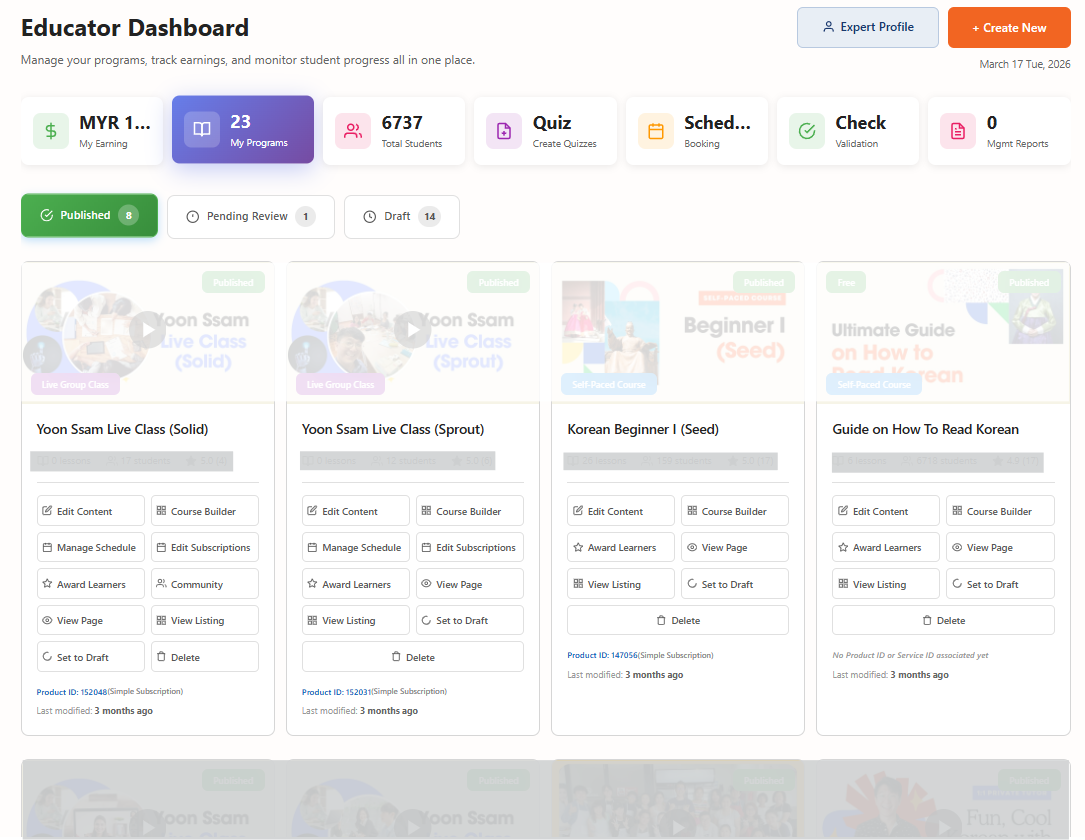Click the Schedule Booking calendar icon

[656, 131]
